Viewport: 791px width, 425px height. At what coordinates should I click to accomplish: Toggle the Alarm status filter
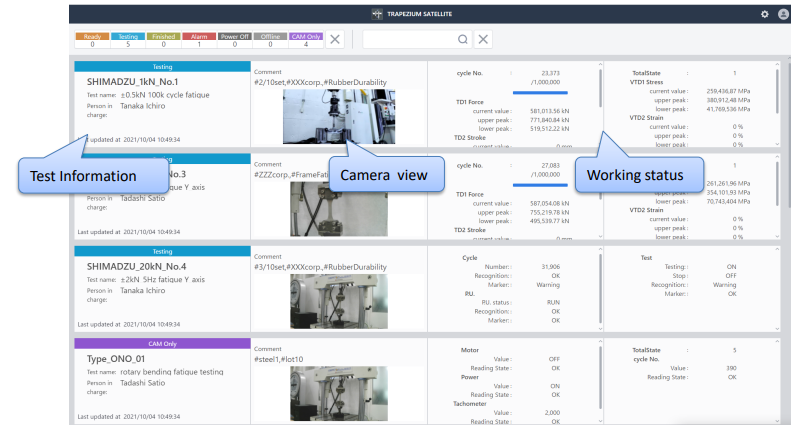197,40
